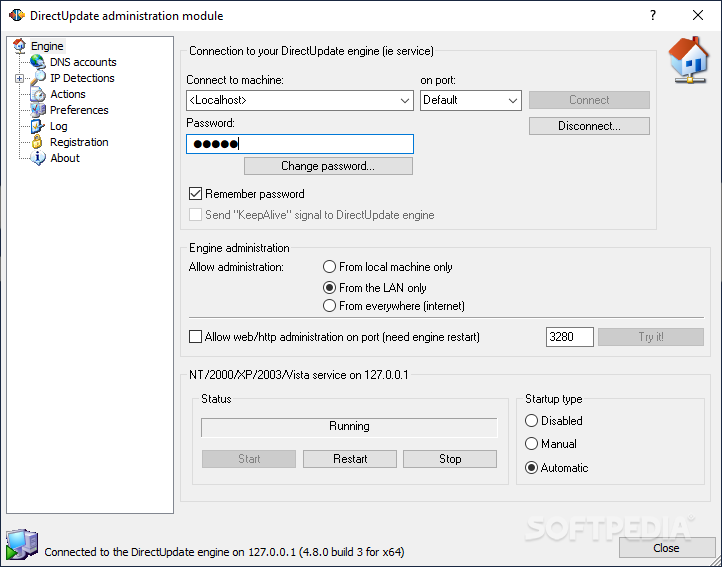Viewport: 722px width, 567px height.
Task: Click the connected computer status icon
Action: pyautogui.click(x=22, y=544)
